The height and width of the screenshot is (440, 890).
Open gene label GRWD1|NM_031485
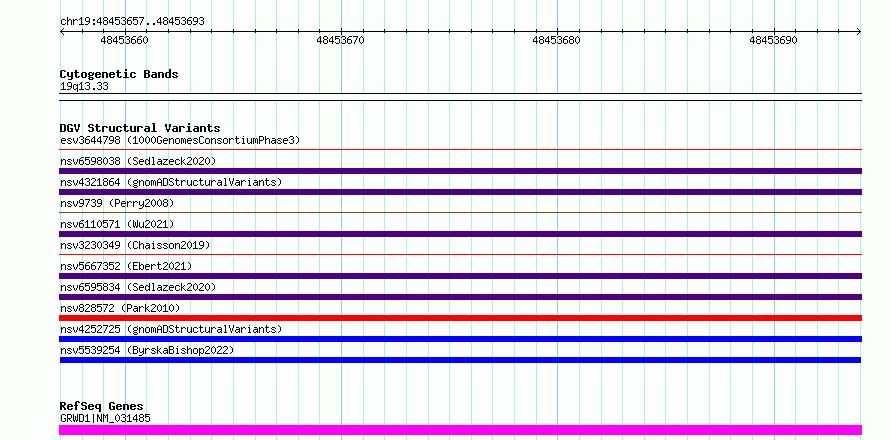(x=105, y=418)
